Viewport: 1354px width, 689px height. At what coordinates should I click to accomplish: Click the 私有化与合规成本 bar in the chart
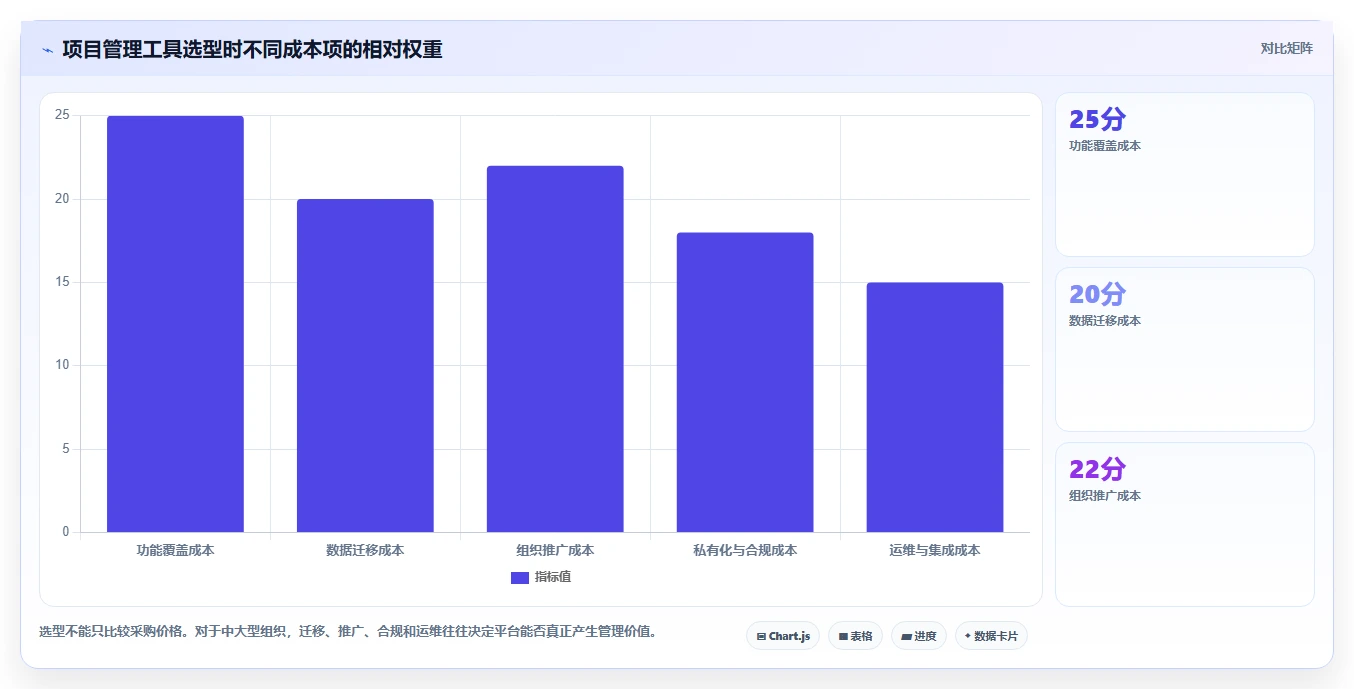coord(745,382)
